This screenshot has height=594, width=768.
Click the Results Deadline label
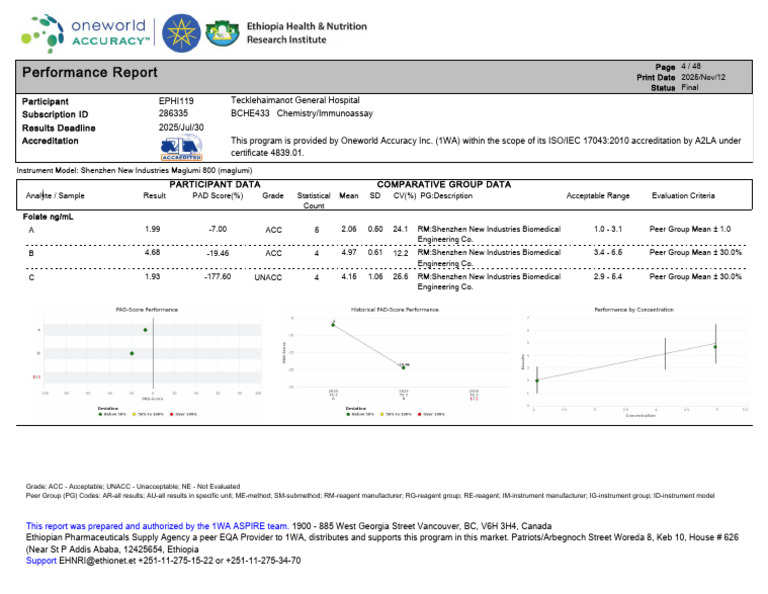tap(59, 128)
